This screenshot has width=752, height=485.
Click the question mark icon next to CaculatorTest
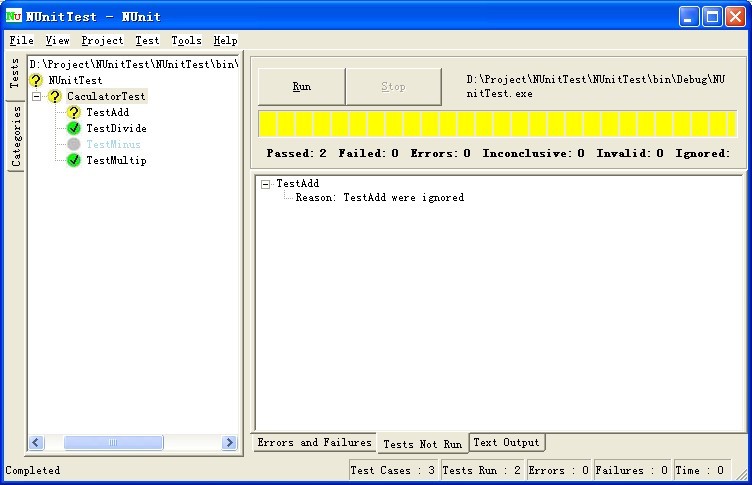point(55,97)
